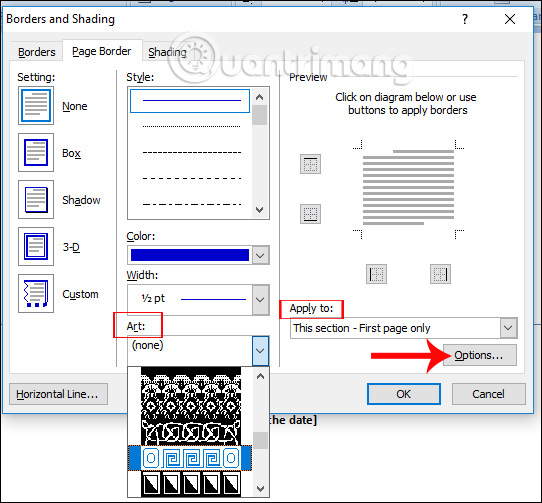
Task: Expand the Width dropdown list
Action: tap(260, 300)
